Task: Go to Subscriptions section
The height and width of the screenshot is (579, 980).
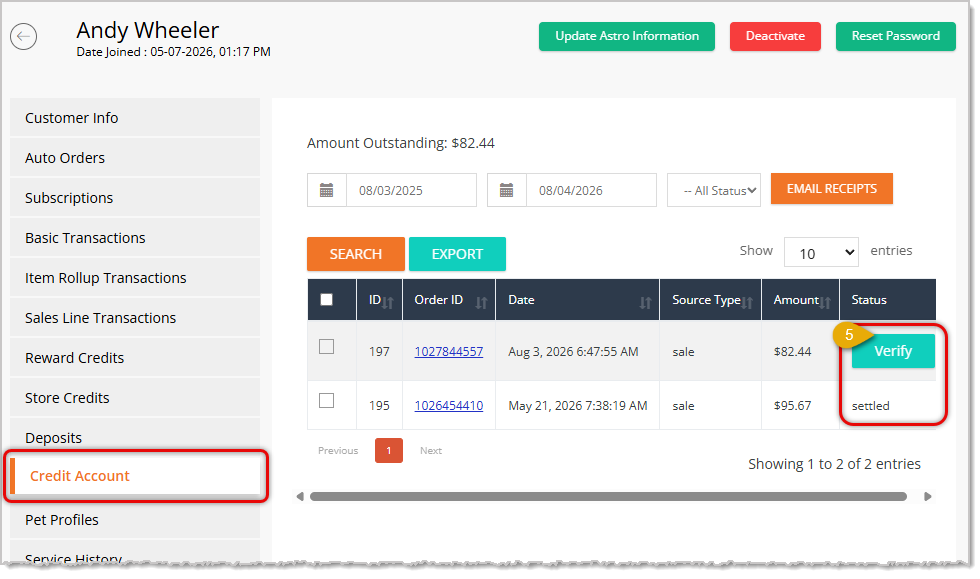Action: click(x=135, y=198)
